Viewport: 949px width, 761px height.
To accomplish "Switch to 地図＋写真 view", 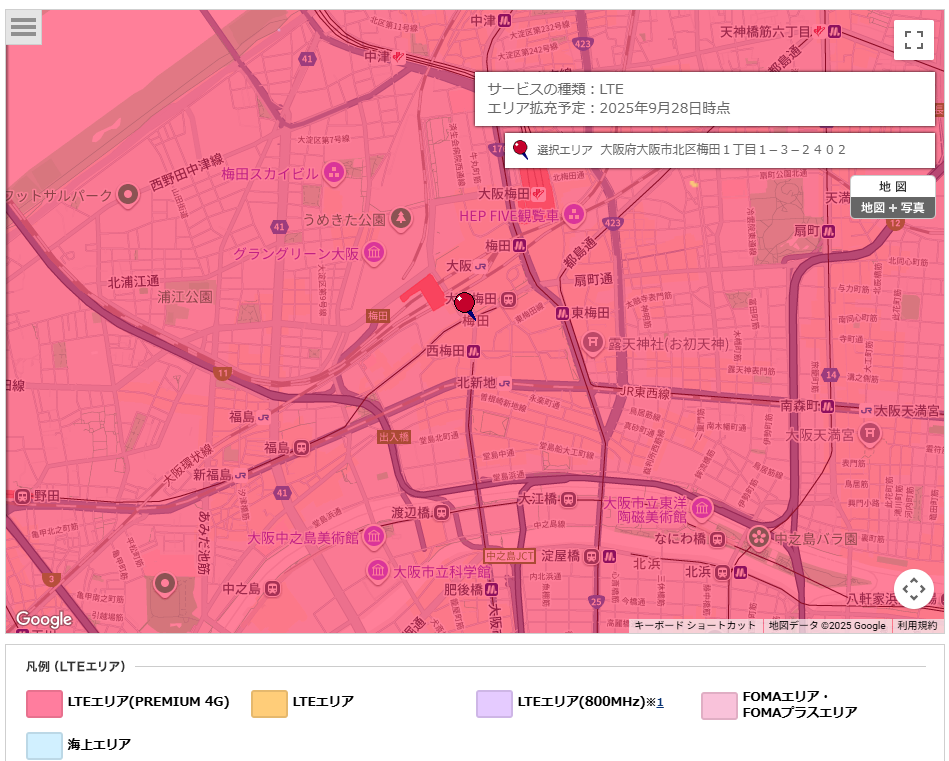I will coord(892,207).
